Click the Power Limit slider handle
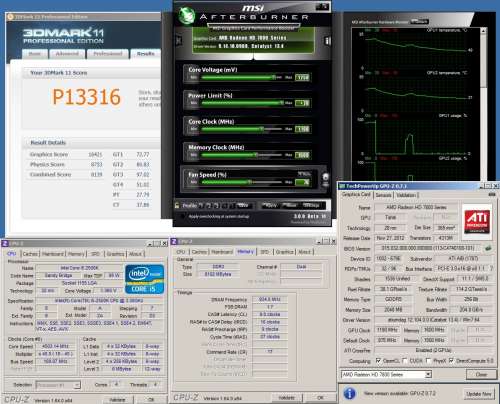The image size is (500, 404). point(282,103)
